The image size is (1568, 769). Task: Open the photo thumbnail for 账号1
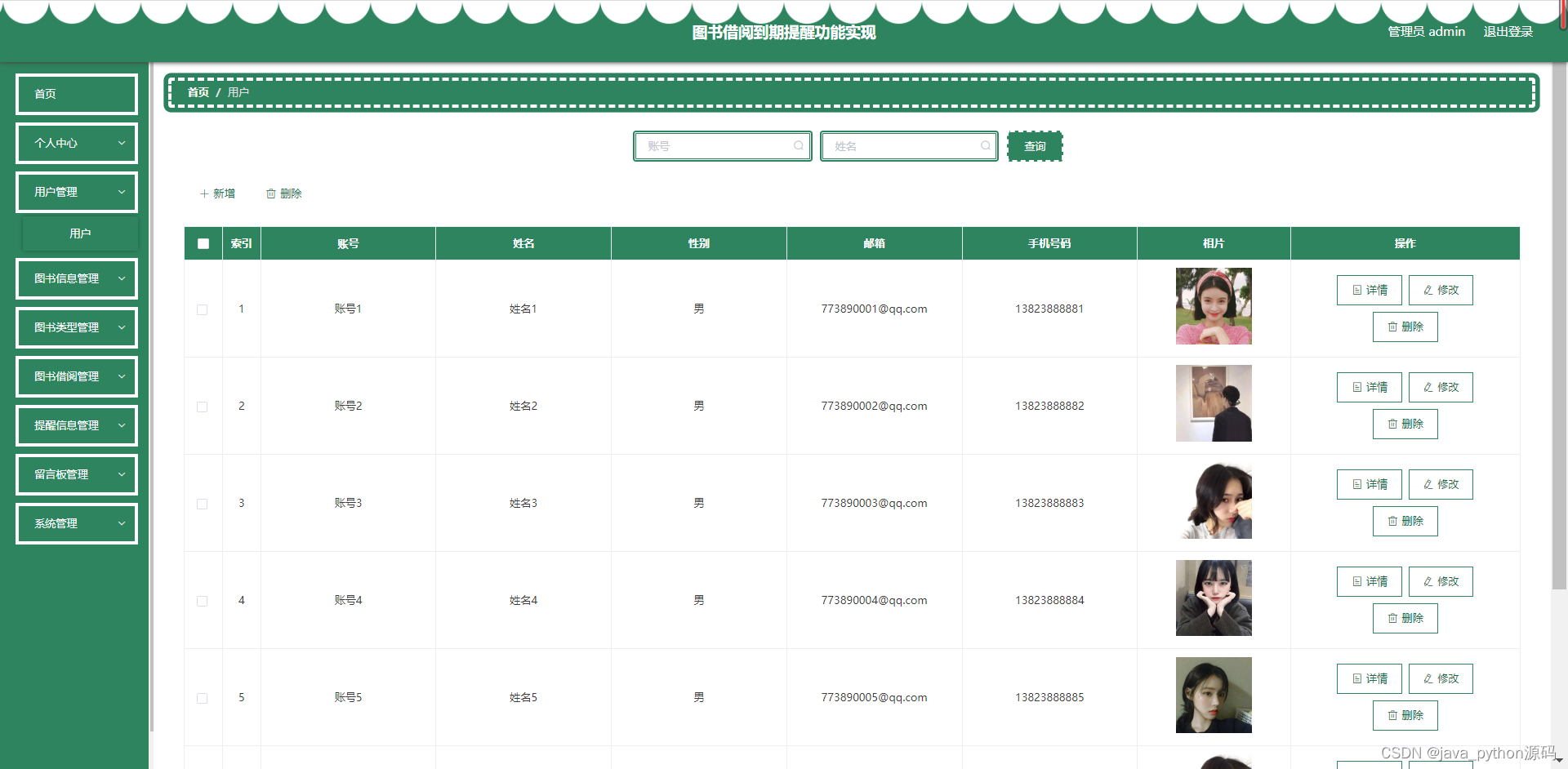1214,306
